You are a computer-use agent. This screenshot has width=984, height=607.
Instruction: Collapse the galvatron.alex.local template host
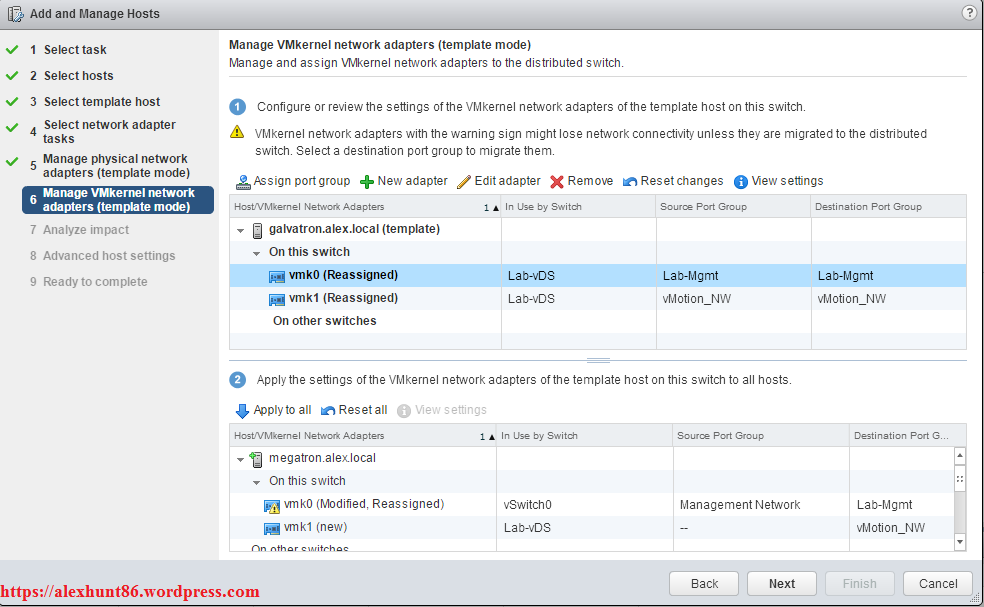[241, 230]
